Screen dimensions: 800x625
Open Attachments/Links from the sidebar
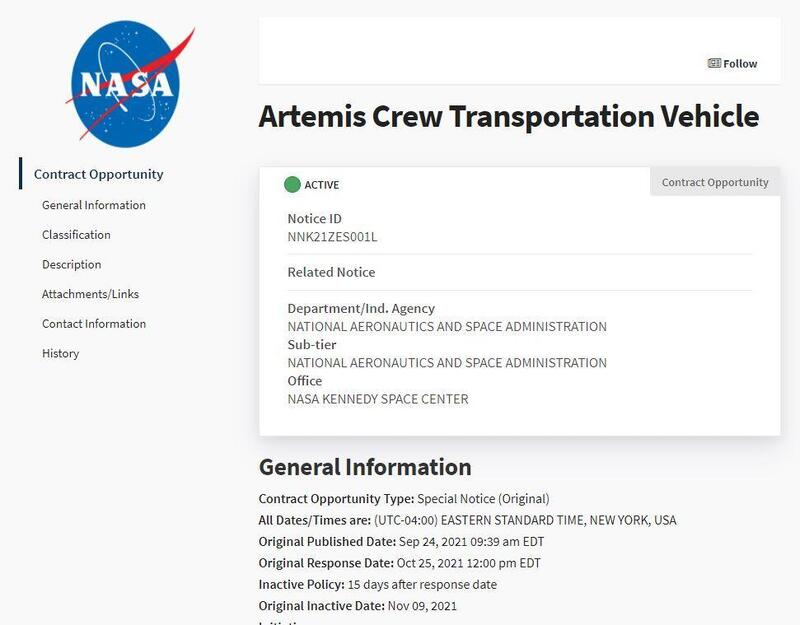click(90, 294)
